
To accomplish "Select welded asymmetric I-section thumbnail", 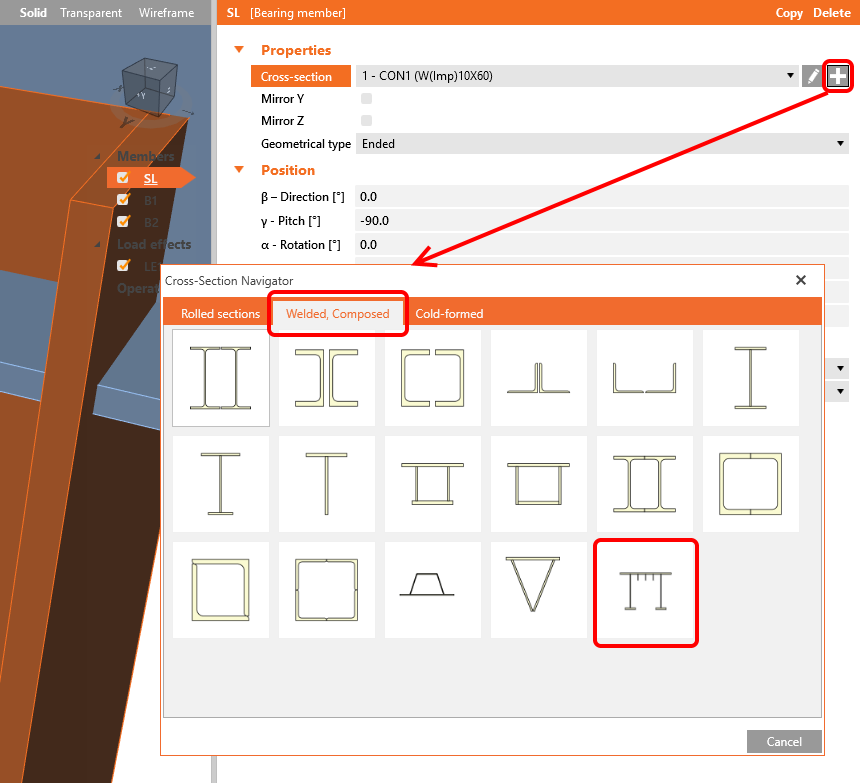I will coord(220,484).
